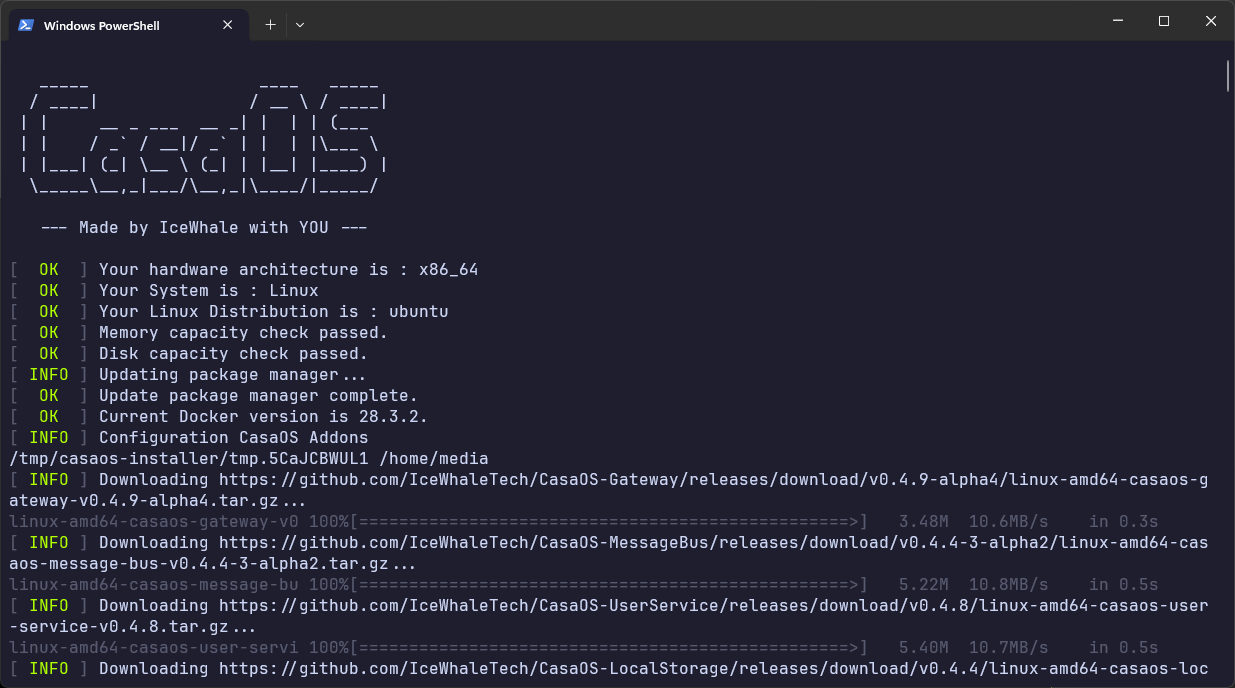Click the OK tag beside hardware architecture

(x=49, y=270)
